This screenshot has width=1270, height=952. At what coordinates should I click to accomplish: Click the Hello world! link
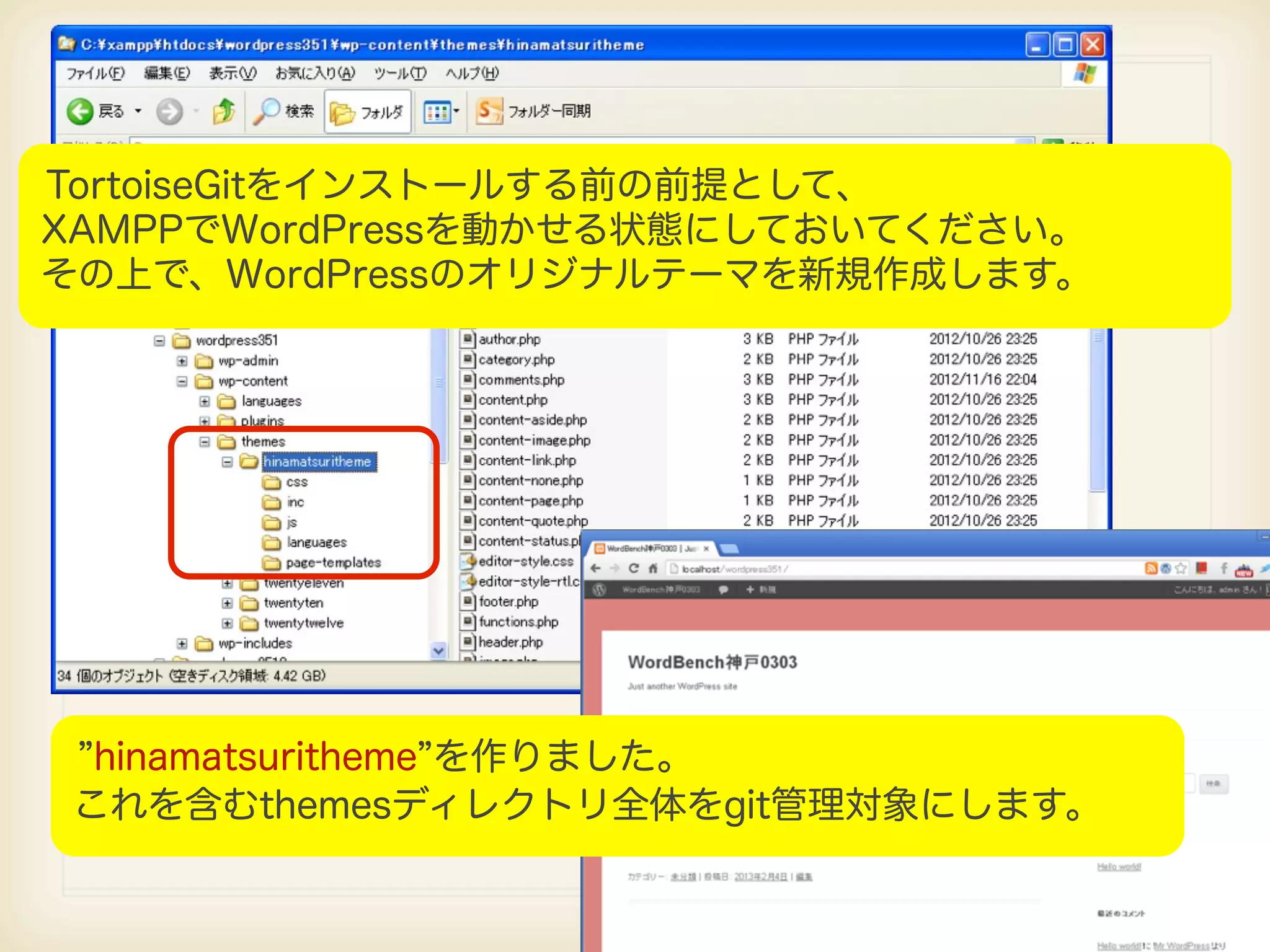tap(1119, 866)
